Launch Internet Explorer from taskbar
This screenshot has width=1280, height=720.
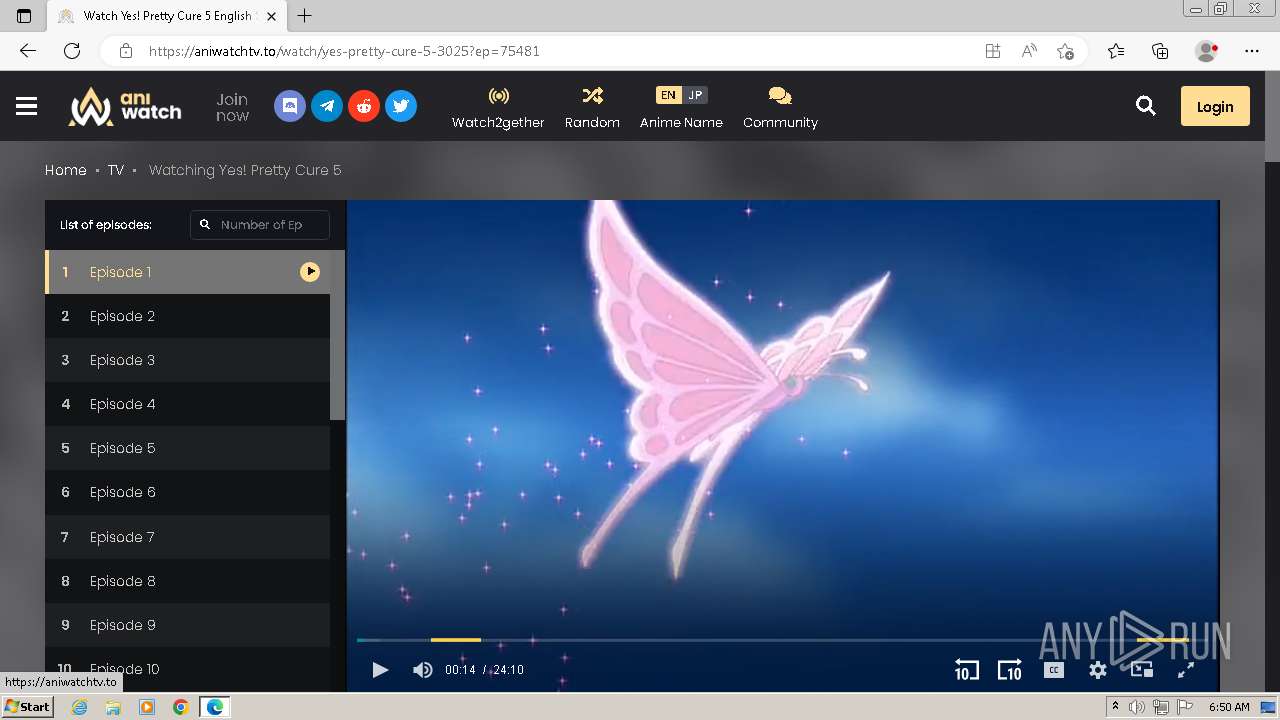[x=80, y=707]
